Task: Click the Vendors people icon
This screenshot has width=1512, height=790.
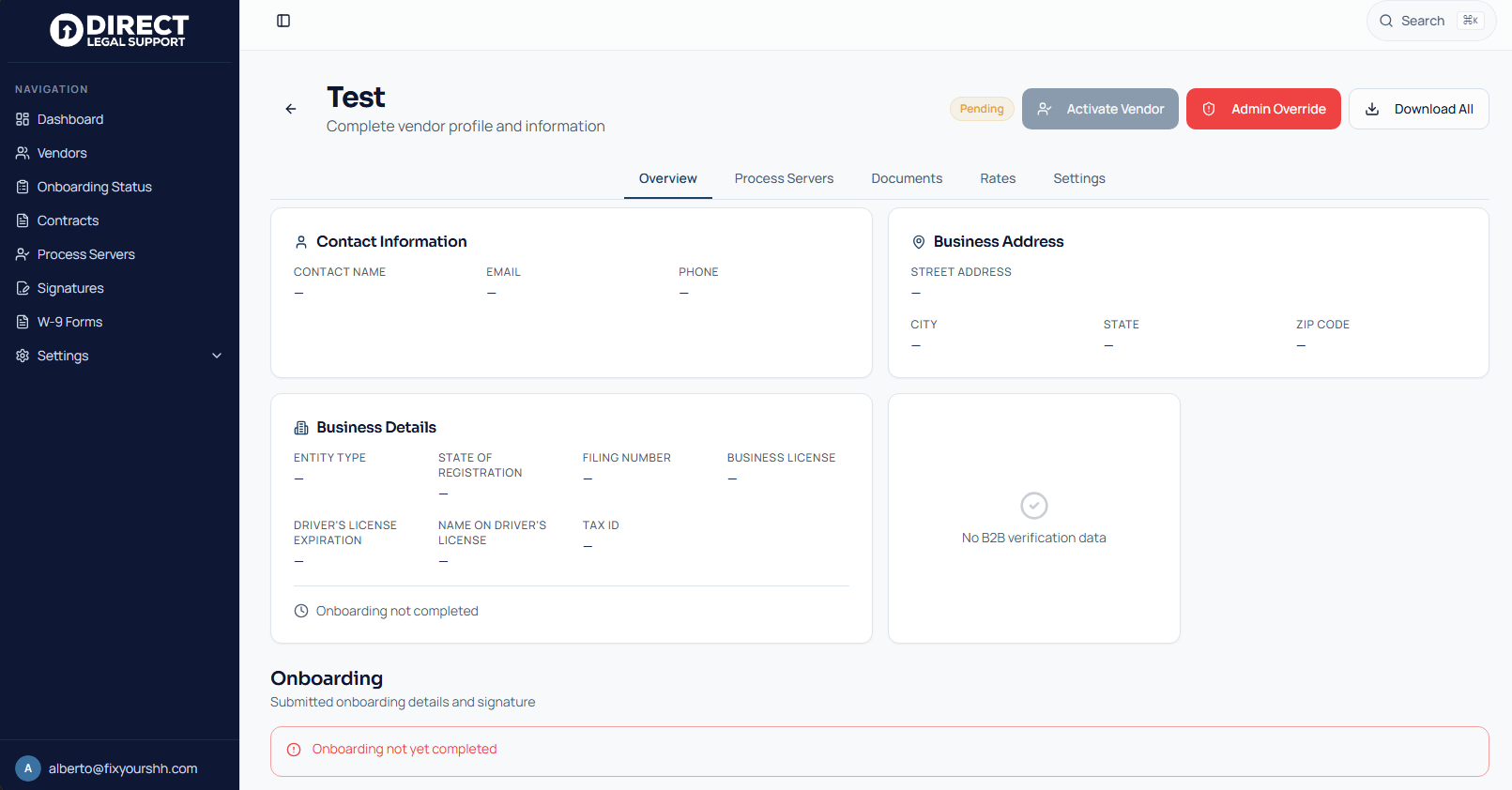Action: [x=23, y=153]
